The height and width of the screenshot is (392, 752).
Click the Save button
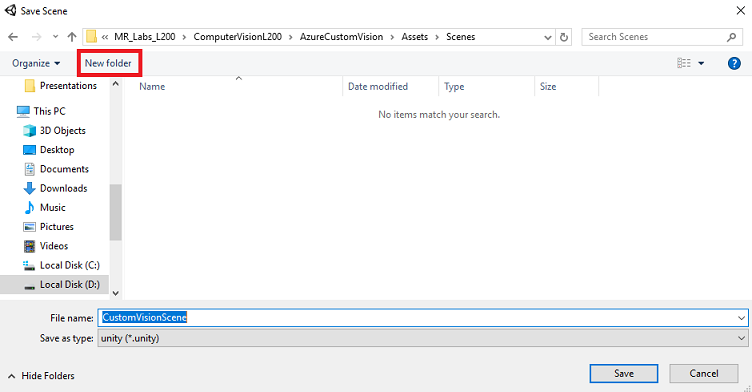[x=623, y=373]
